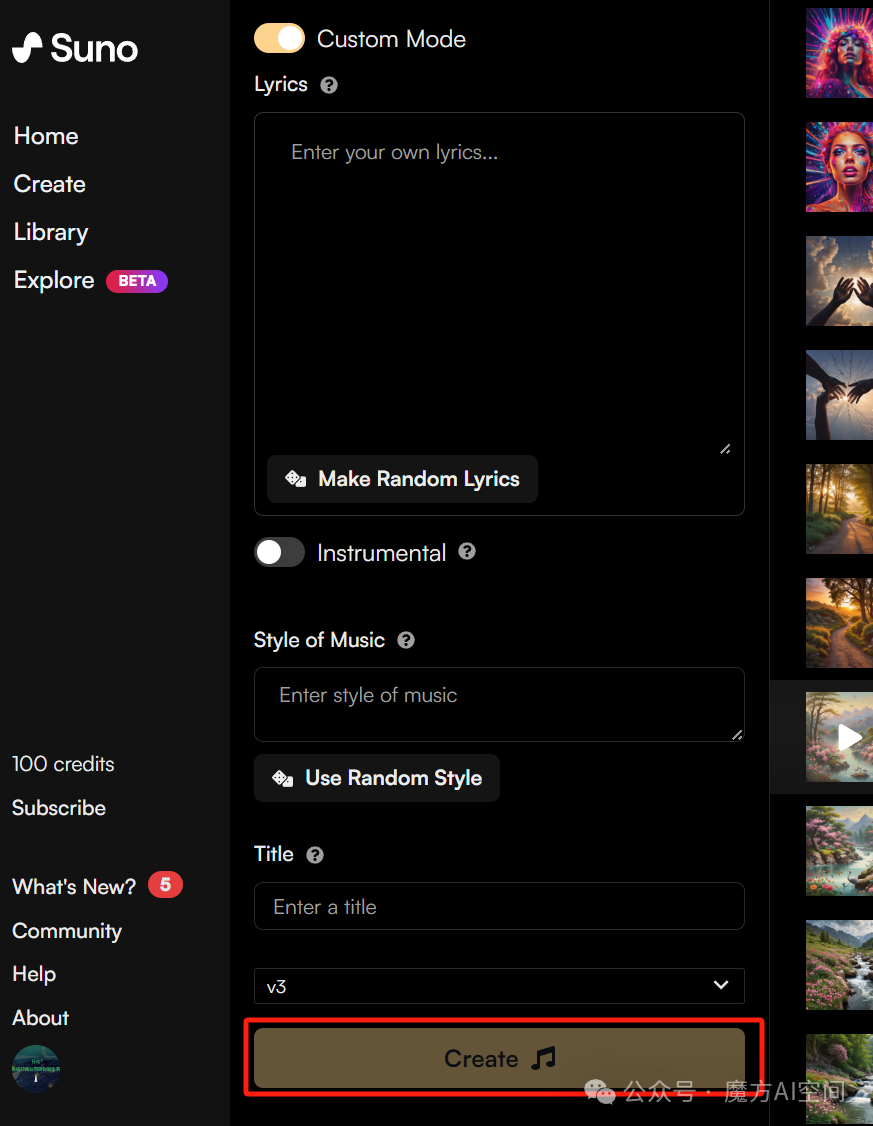This screenshot has width=873, height=1126.
Task: Click the 100 credits text
Action: tap(63, 763)
